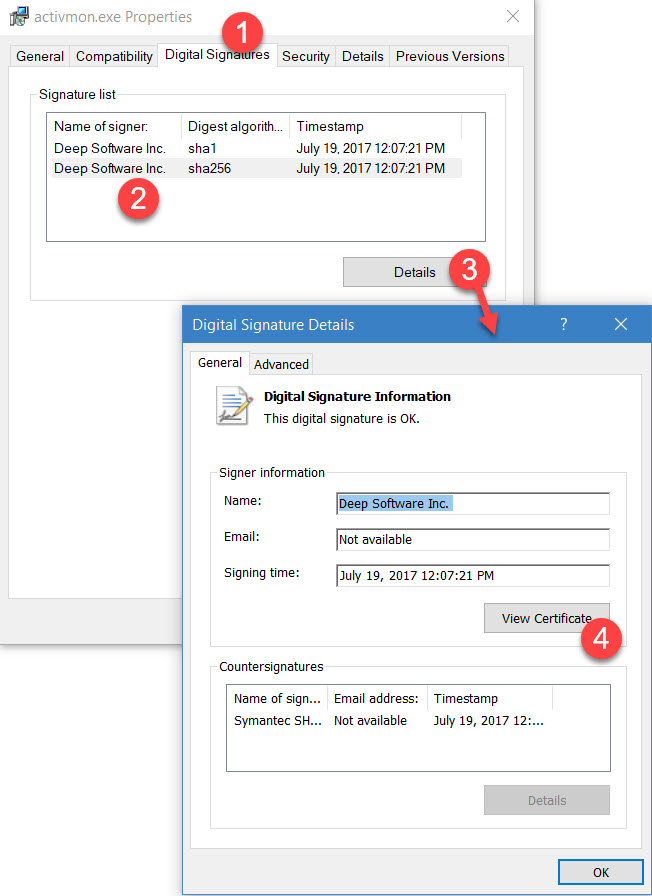The height and width of the screenshot is (896, 652).
Task: Select the Digital Signatures tab
Action: pyautogui.click(x=217, y=55)
